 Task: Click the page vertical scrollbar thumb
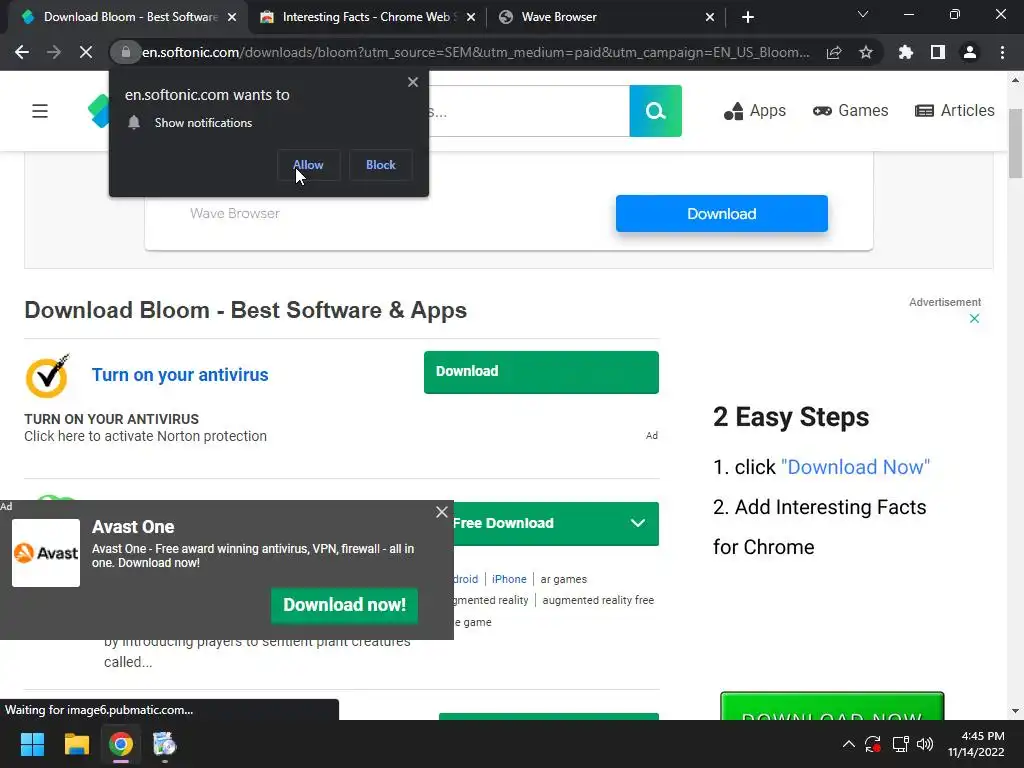click(1016, 142)
